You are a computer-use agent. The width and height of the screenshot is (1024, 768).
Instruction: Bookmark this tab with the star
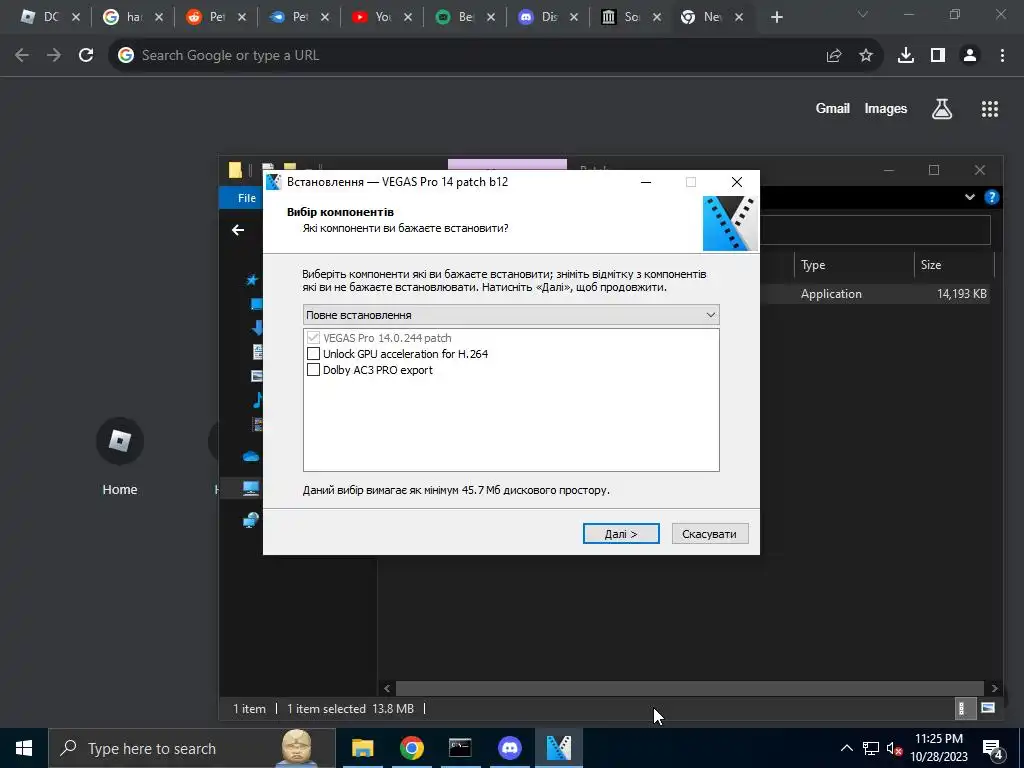click(866, 56)
